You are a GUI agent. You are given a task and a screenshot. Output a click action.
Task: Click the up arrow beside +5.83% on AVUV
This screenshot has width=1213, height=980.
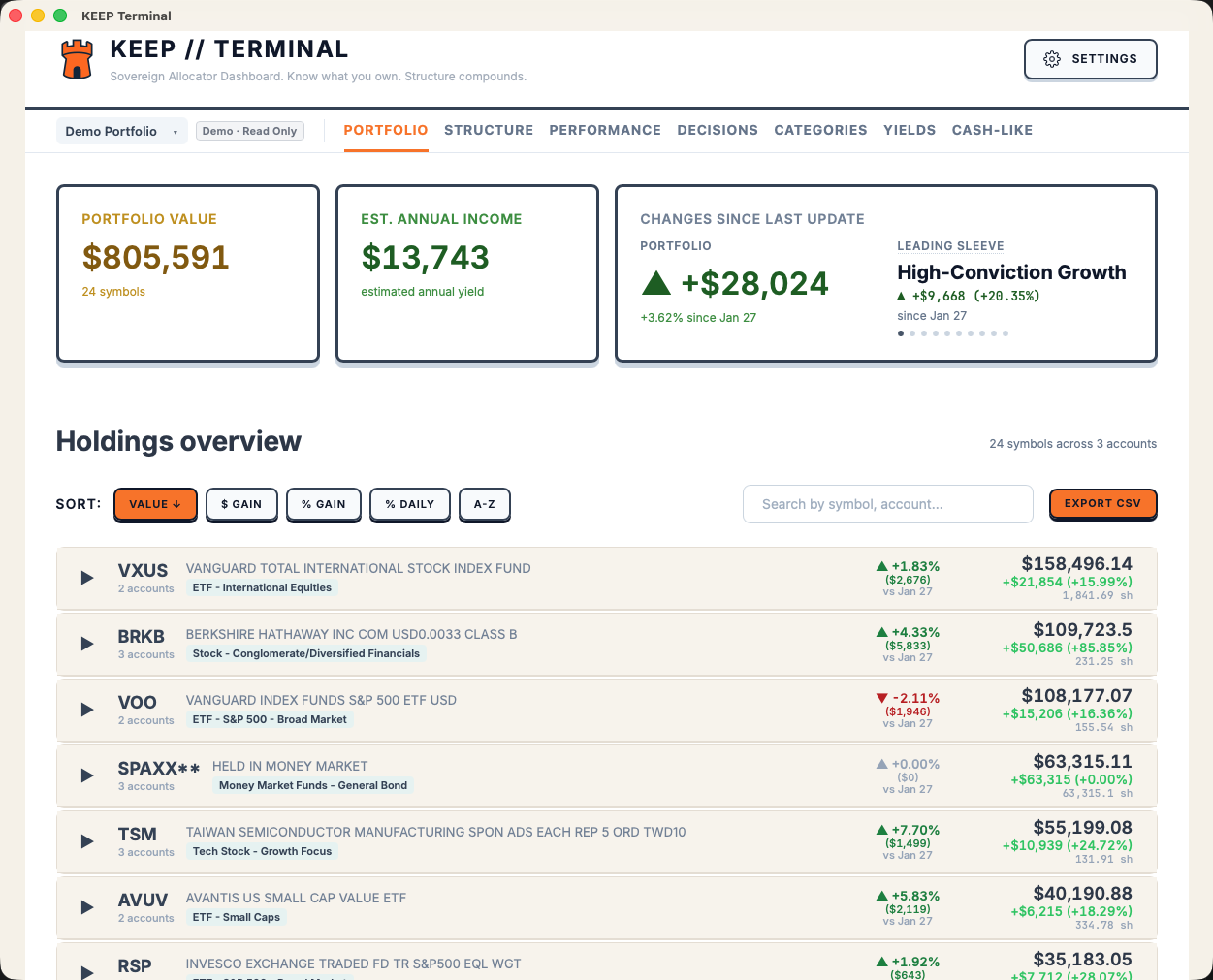[882, 896]
